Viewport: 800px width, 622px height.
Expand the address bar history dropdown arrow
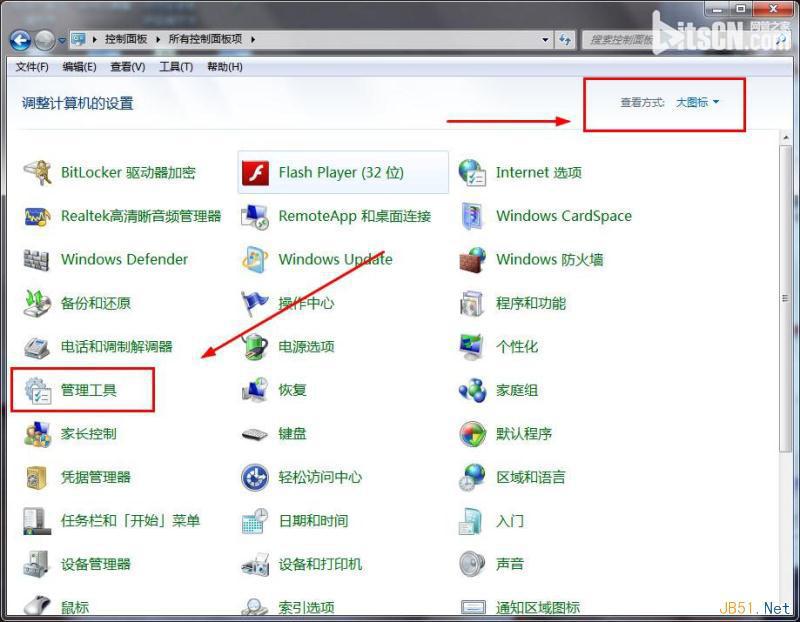click(x=545, y=39)
